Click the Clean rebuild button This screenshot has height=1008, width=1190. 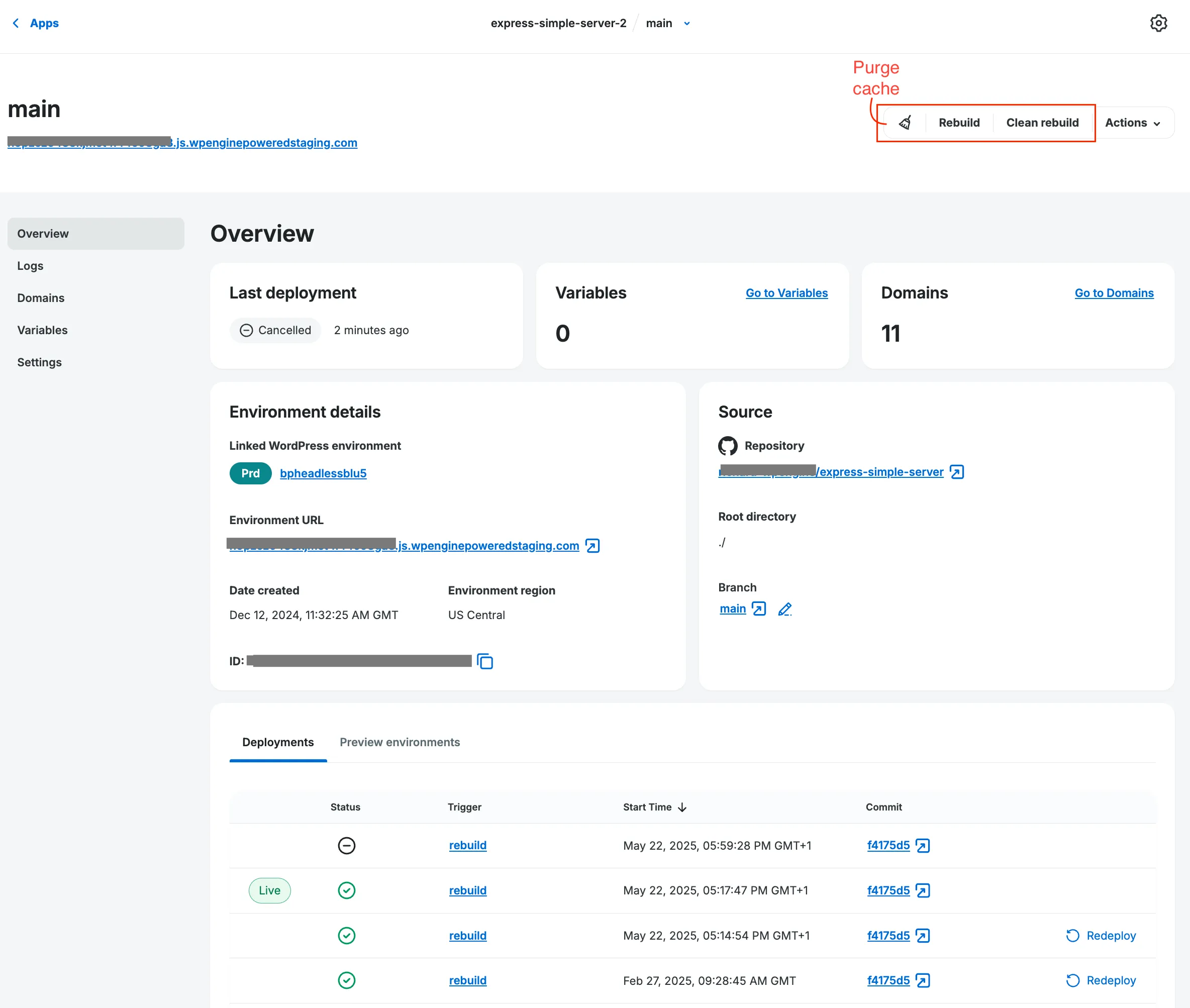1042,123
